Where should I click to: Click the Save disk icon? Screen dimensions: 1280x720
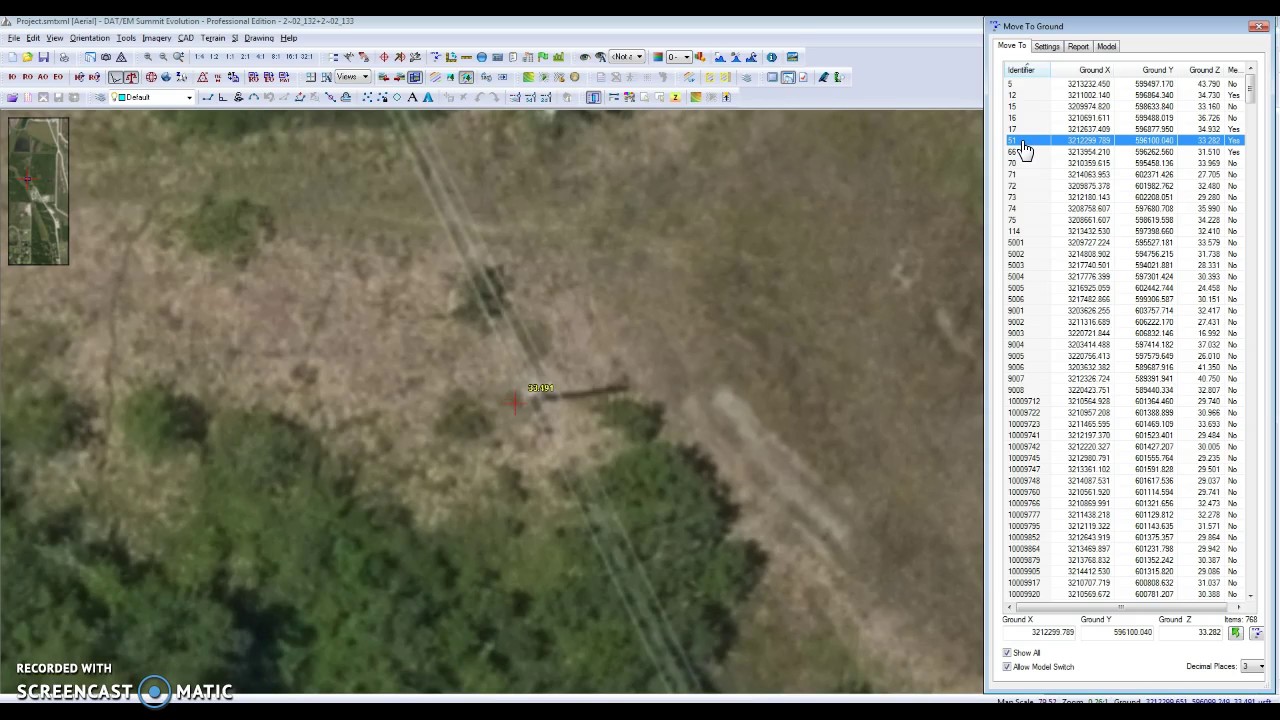coord(44,57)
